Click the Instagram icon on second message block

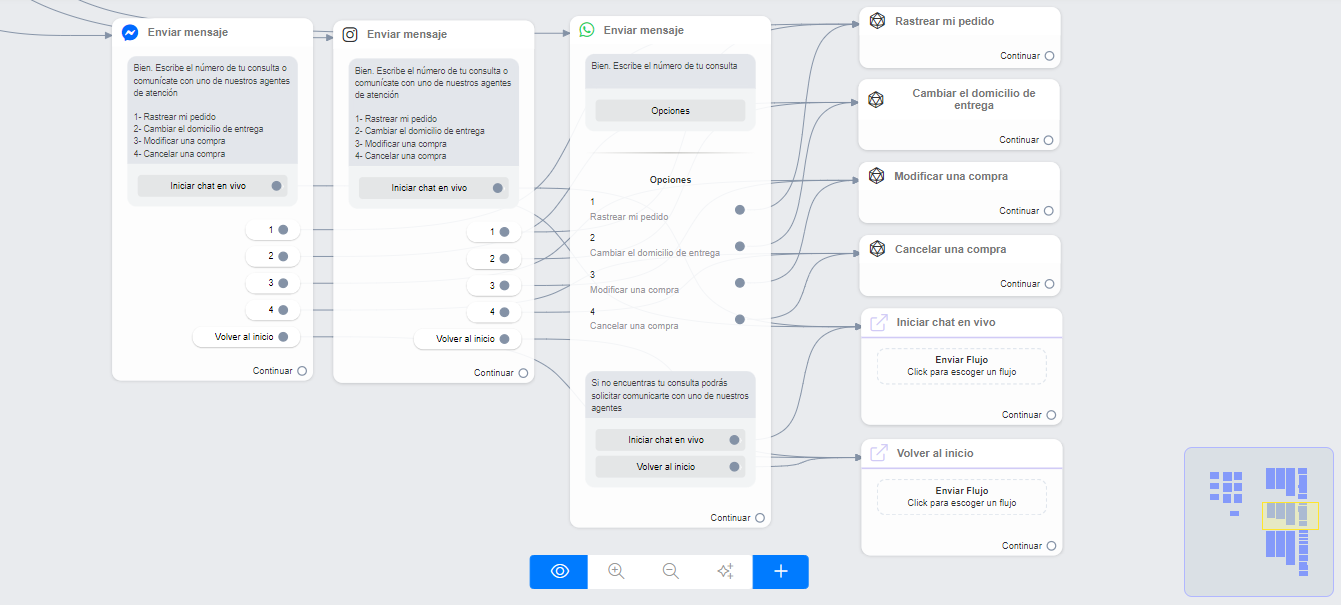(350, 34)
